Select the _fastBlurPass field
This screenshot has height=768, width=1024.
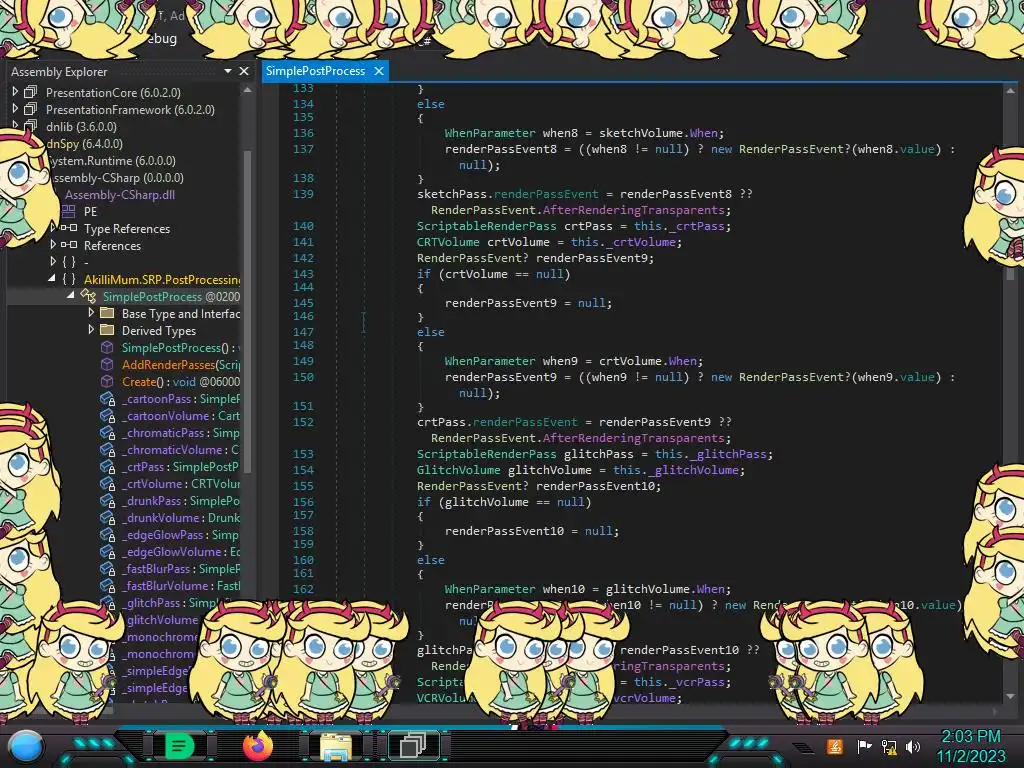181,568
